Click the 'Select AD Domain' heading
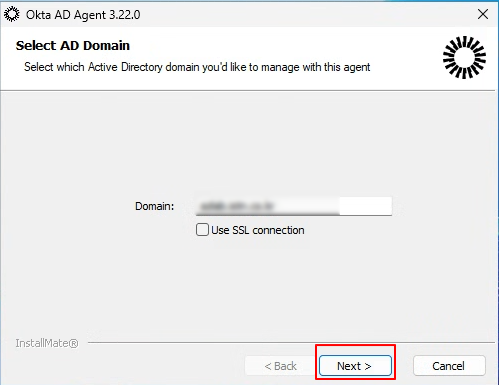 pyautogui.click(x=73, y=46)
